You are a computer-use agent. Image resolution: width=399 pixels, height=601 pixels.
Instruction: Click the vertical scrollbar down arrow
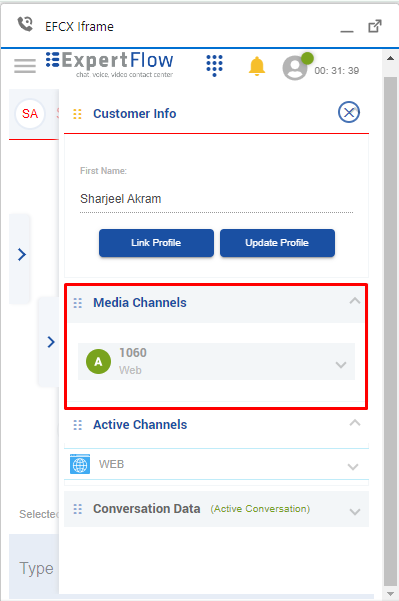390,594
